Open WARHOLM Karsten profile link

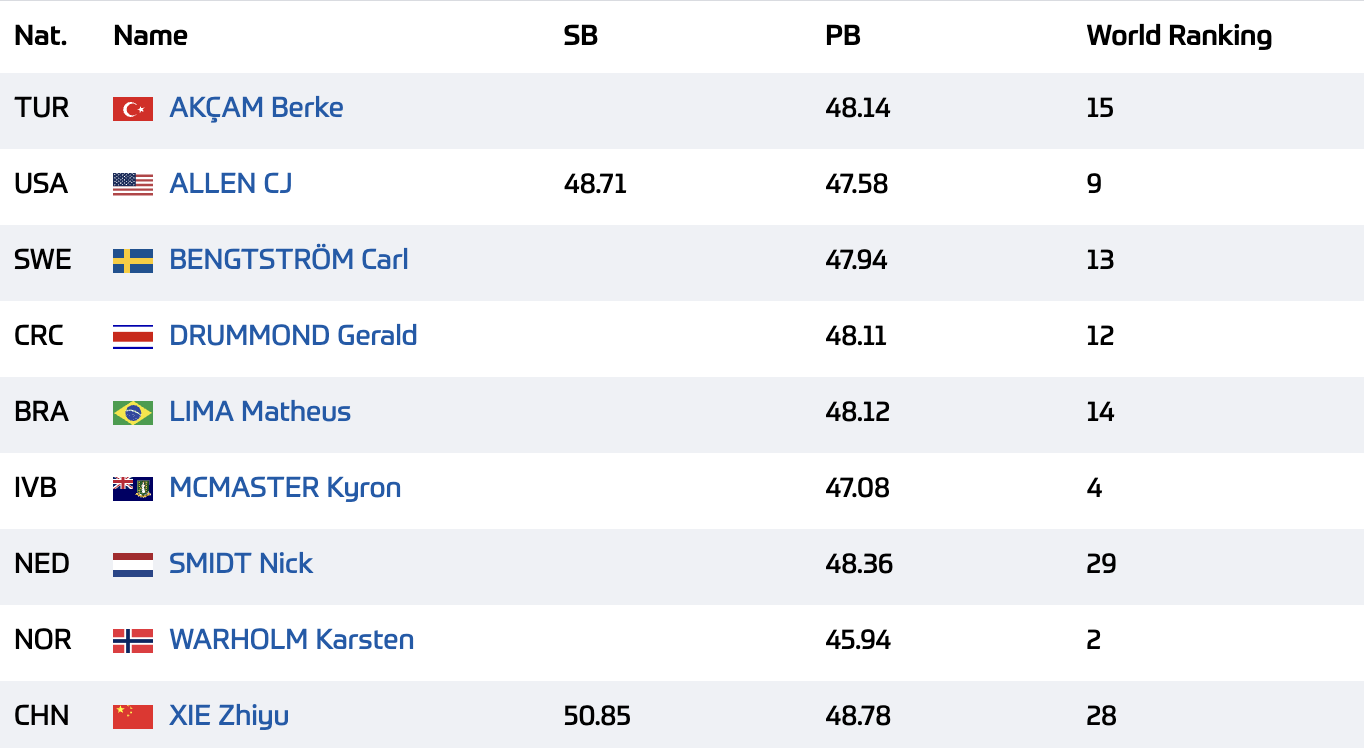click(x=292, y=640)
